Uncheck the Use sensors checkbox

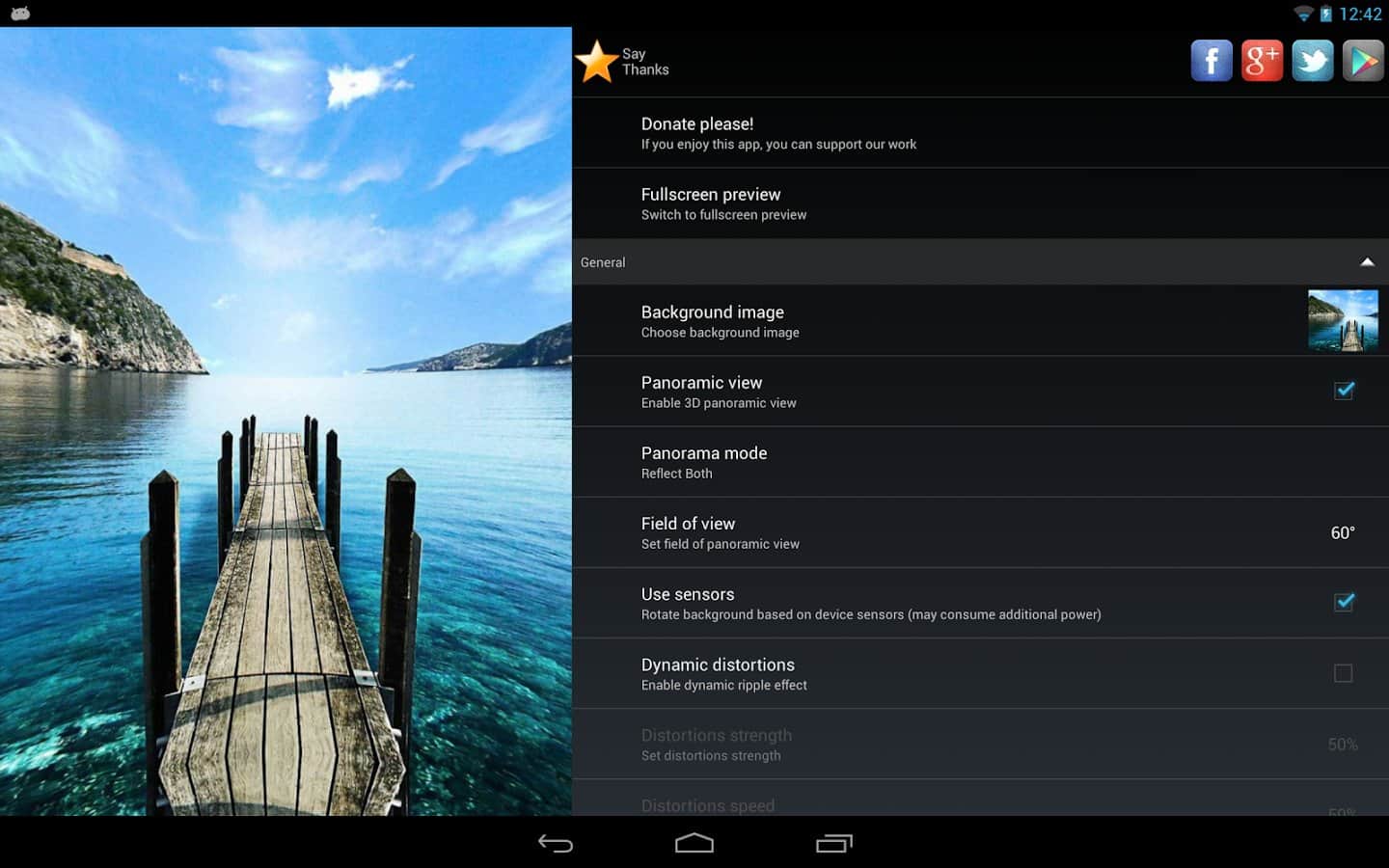point(1343,603)
